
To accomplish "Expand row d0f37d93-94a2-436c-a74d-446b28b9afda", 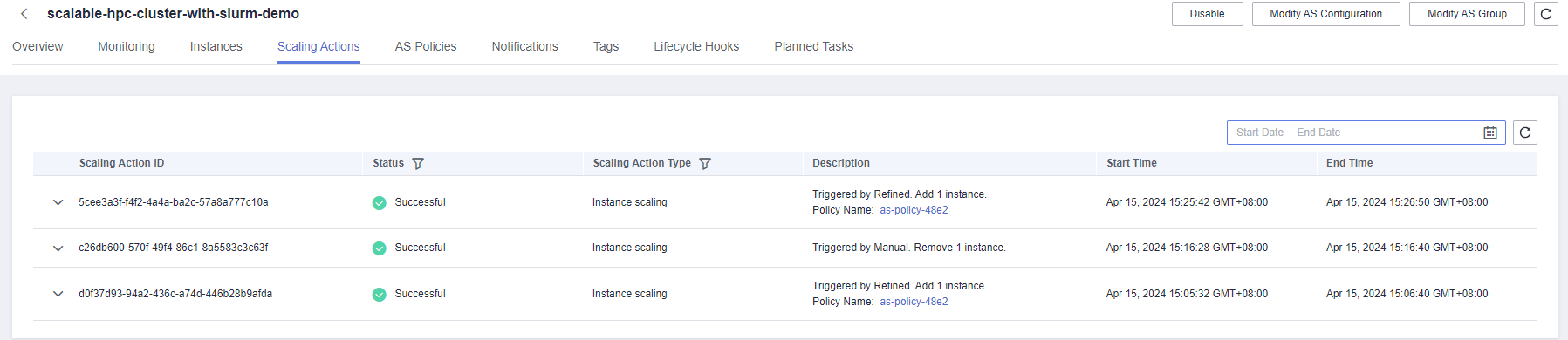I will coord(58,294).
